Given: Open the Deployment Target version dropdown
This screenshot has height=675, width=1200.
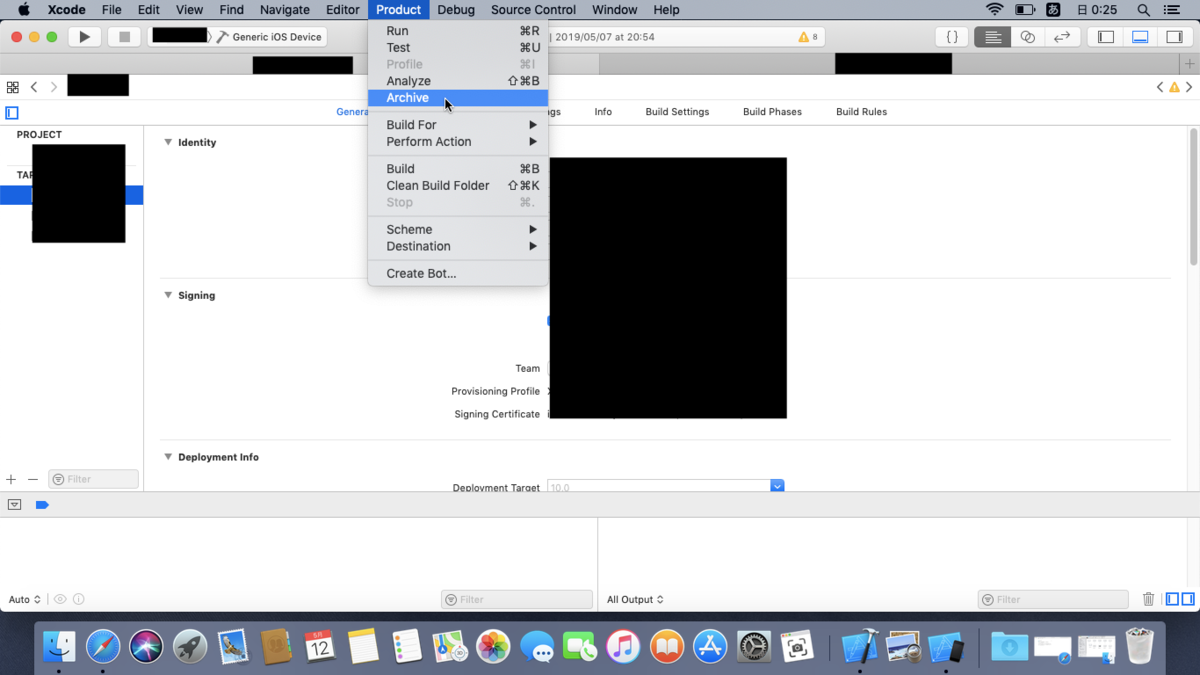Looking at the screenshot, I should coord(777,486).
